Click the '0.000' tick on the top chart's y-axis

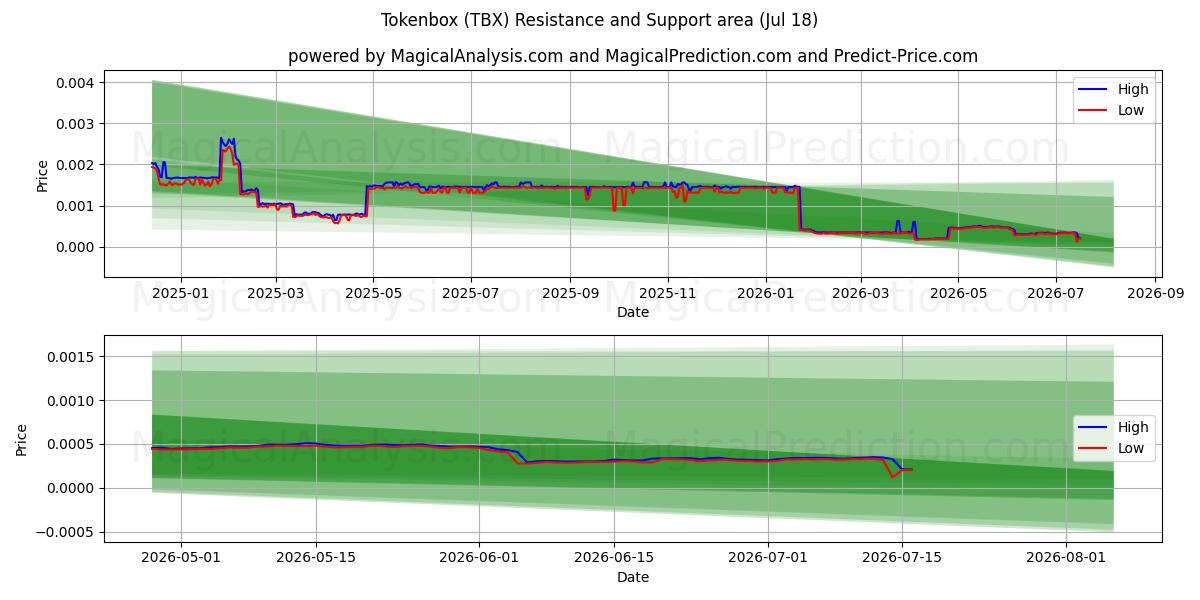click(x=77, y=247)
